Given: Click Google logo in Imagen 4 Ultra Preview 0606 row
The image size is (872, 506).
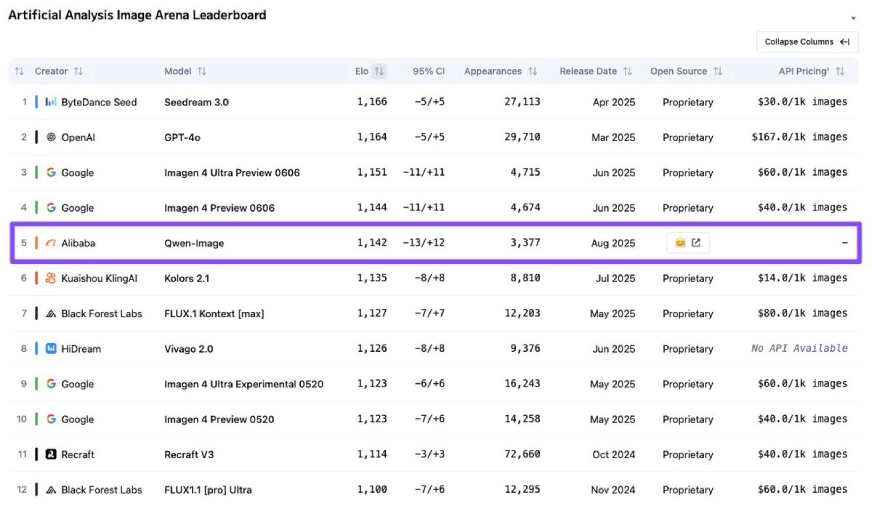Looking at the screenshot, I should [x=51, y=172].
